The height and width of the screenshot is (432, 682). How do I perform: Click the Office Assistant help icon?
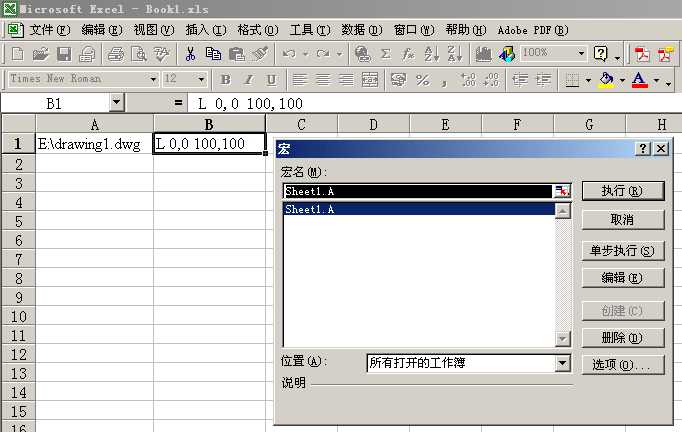pyautogui.click(x=601, y=54)
